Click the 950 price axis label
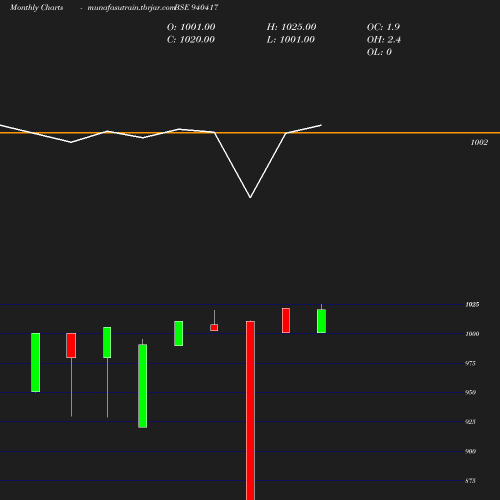 point(470,392)
